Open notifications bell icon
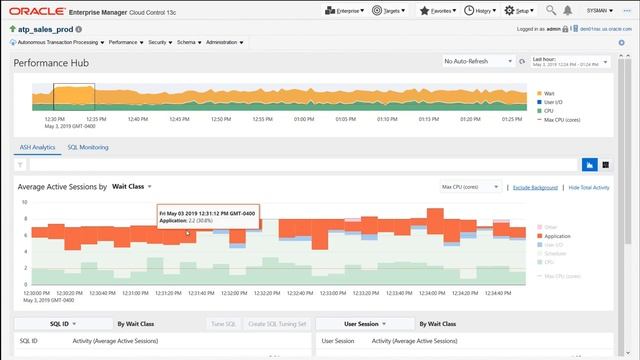 coord(567,11)
